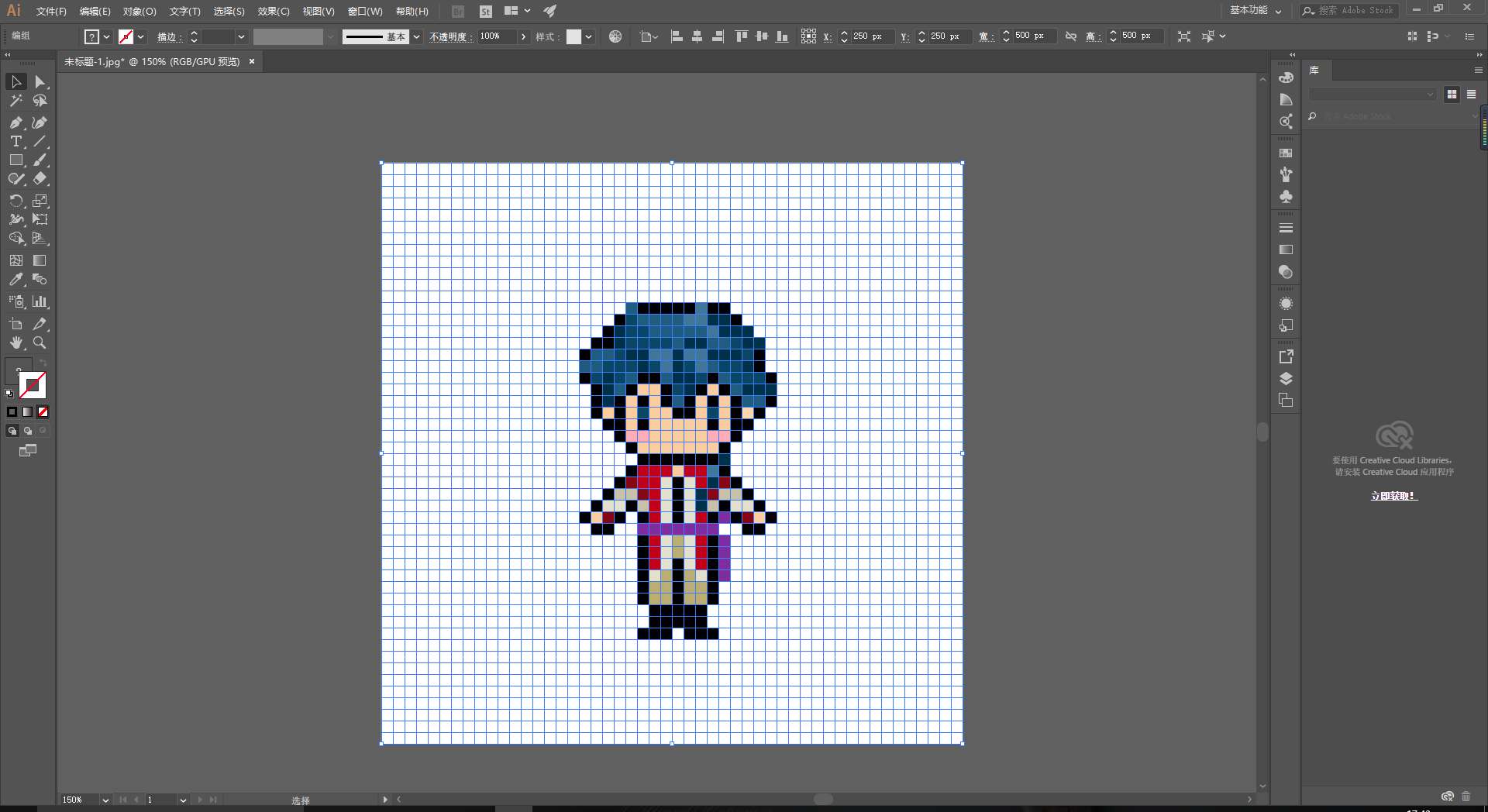
Task: Select the Pen tool
Action: [x=16, y=122]
